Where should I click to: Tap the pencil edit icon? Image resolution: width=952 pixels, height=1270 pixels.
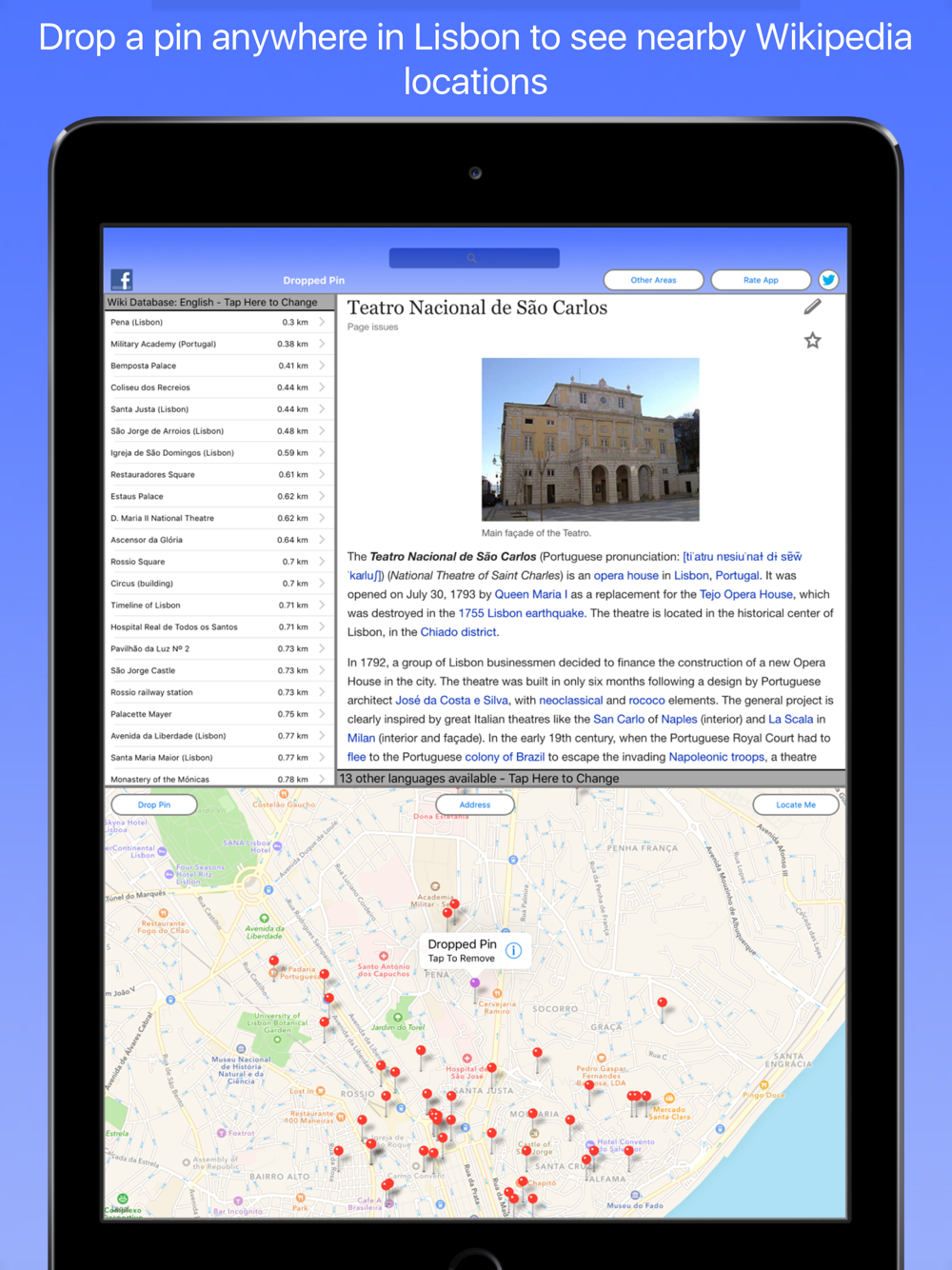click(812, 307)
